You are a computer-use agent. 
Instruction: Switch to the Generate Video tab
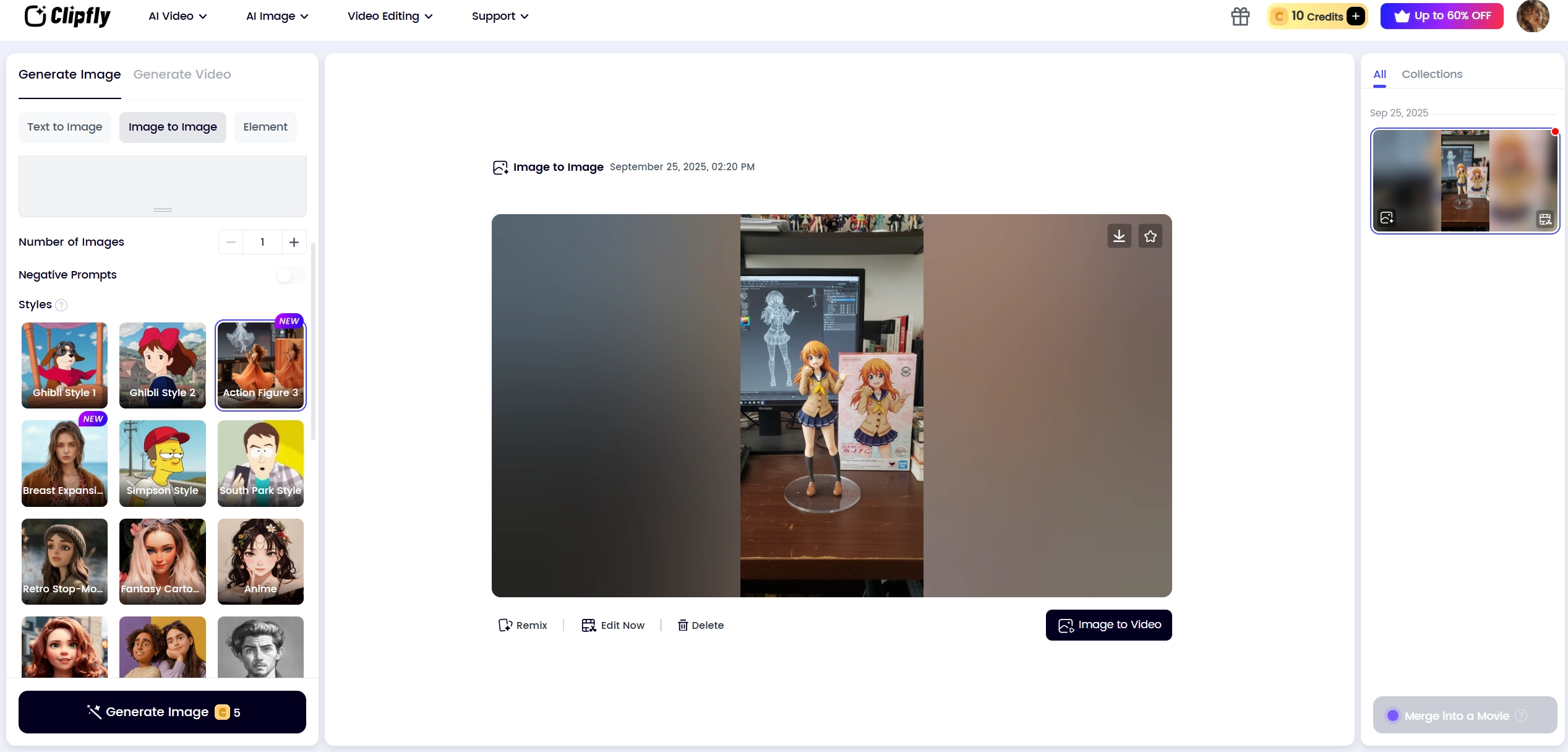182,74
